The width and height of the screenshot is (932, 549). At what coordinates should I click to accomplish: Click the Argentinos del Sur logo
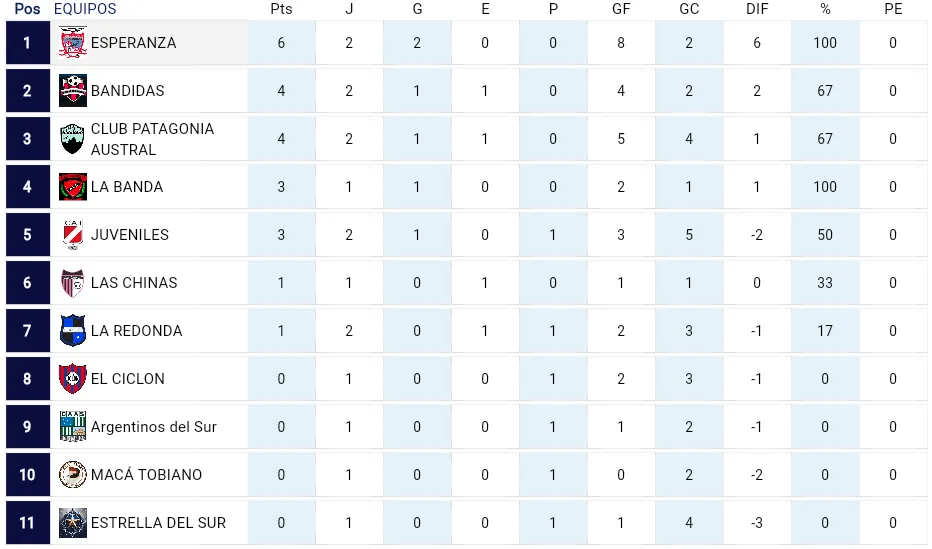click(72, 427)
